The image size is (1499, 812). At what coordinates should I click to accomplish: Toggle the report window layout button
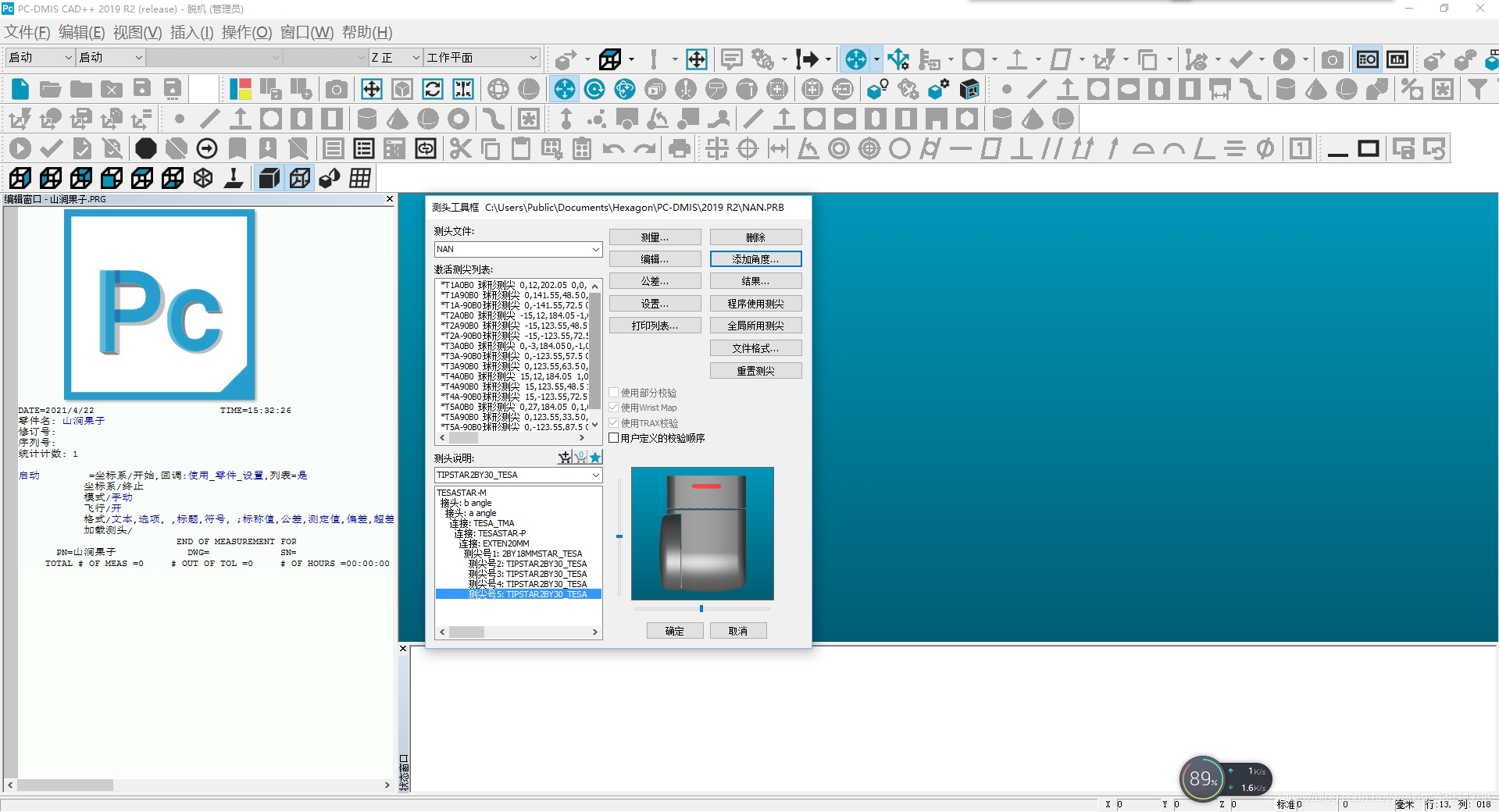point(1368,59)
